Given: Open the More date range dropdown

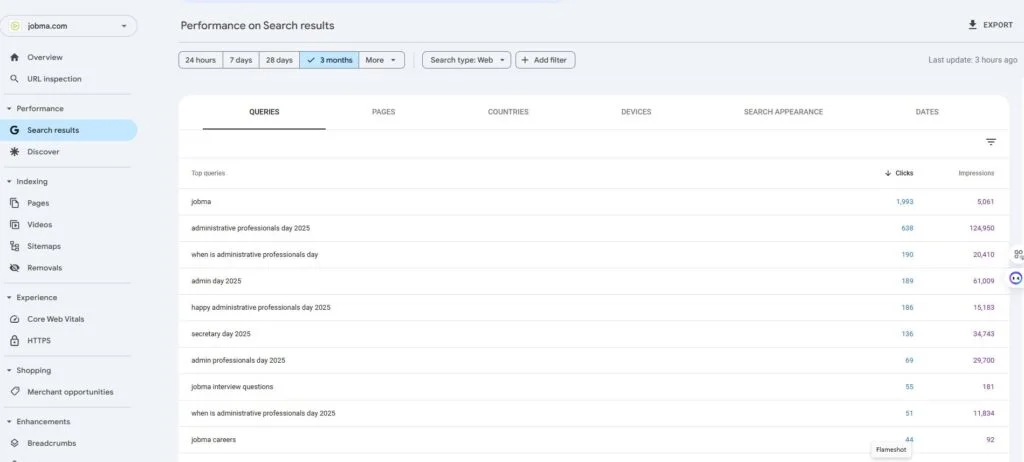Looking at the screenshot, I should pyautogui.click(x=381, y=60).
